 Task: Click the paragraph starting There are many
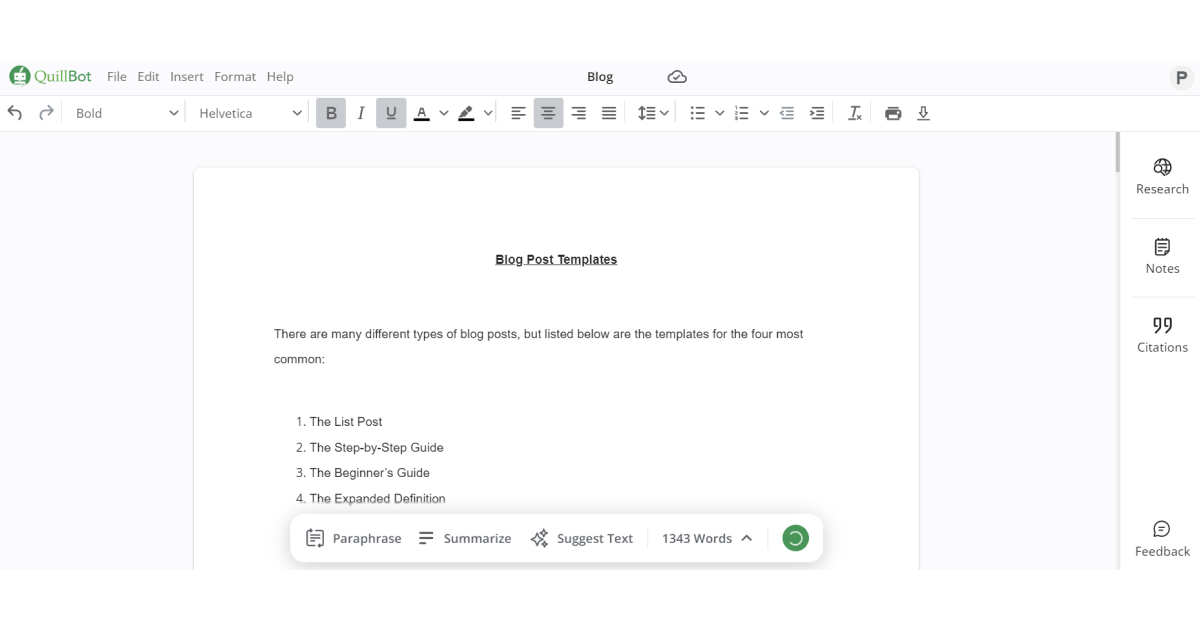(x=538, y=346)
